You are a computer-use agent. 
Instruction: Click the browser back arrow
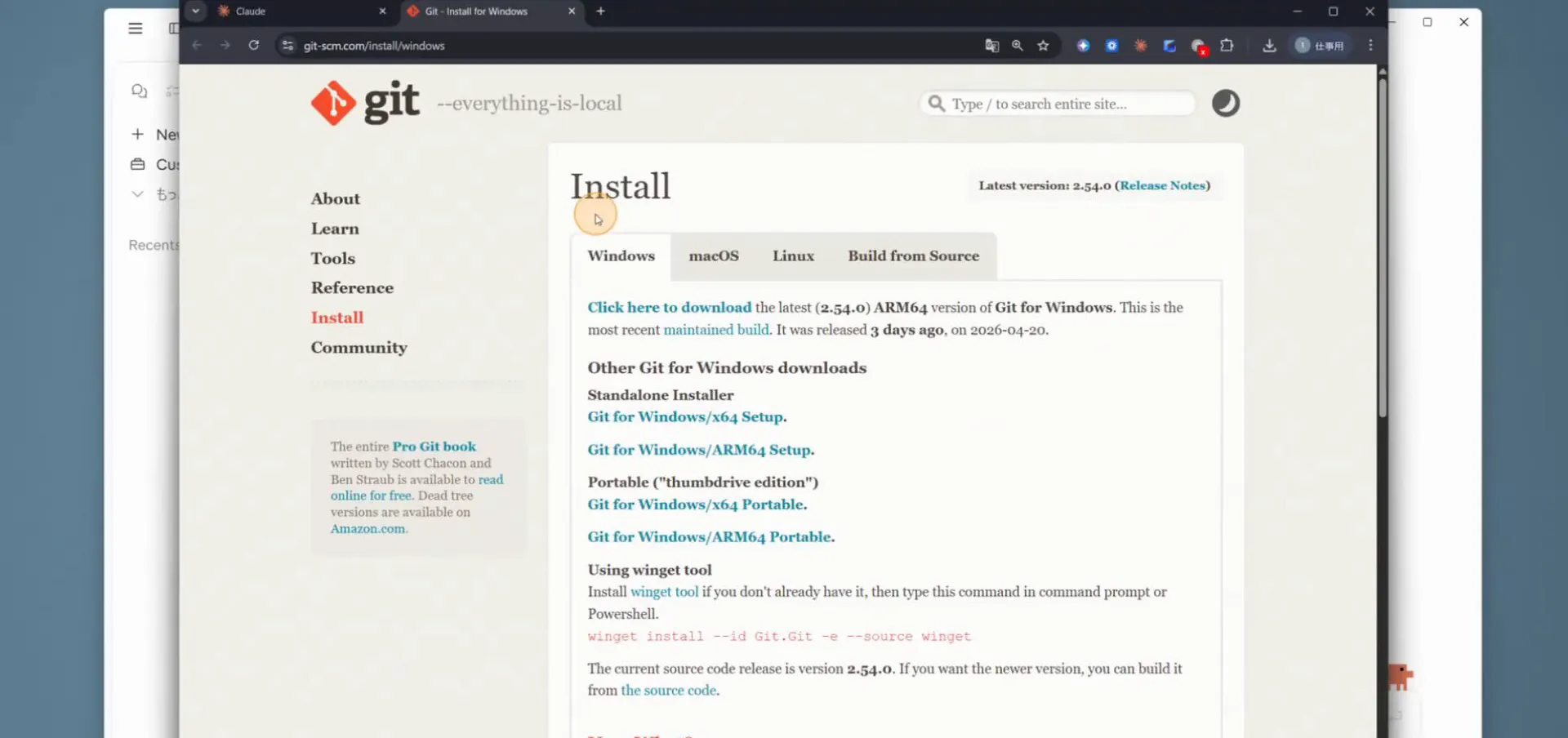197,46
